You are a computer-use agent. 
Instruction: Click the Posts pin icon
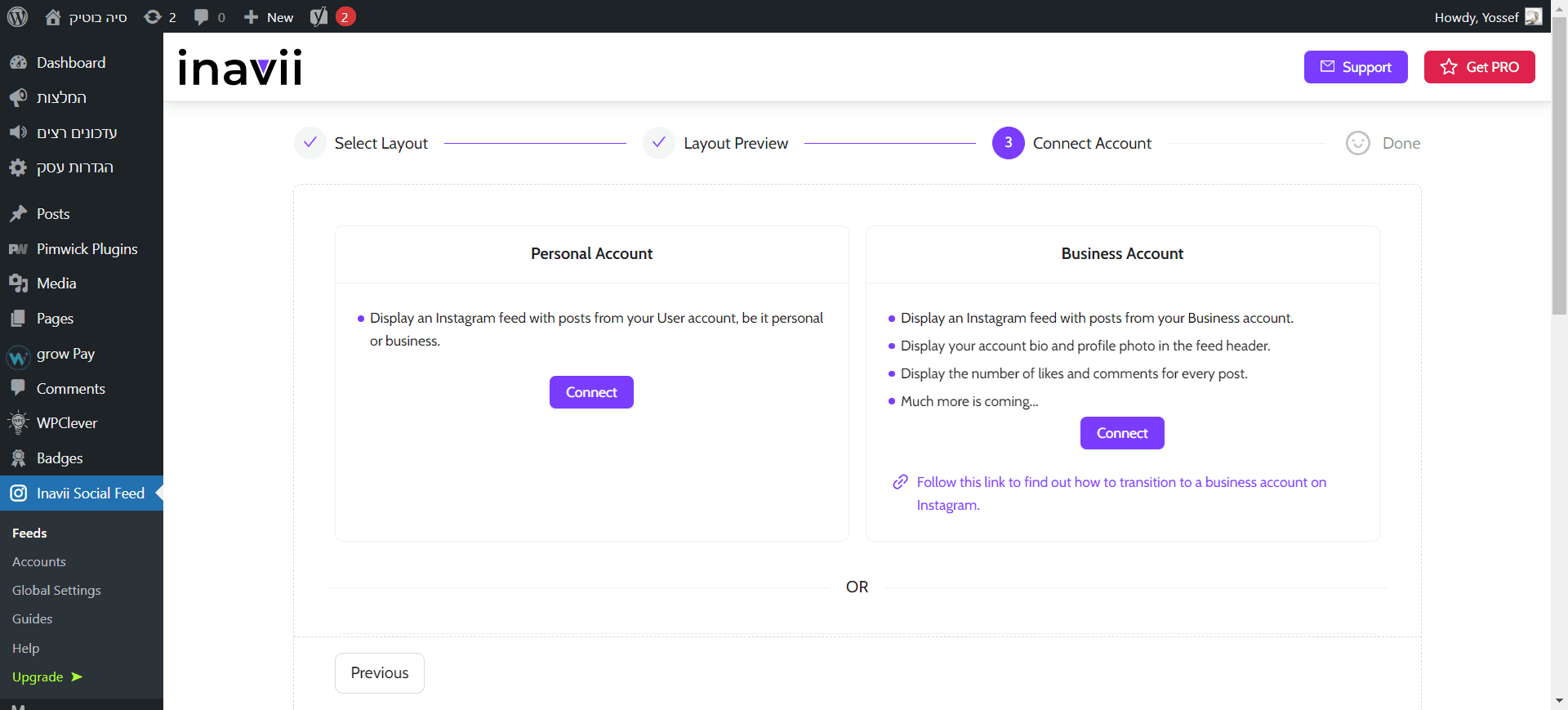click(x=18, y=214)
